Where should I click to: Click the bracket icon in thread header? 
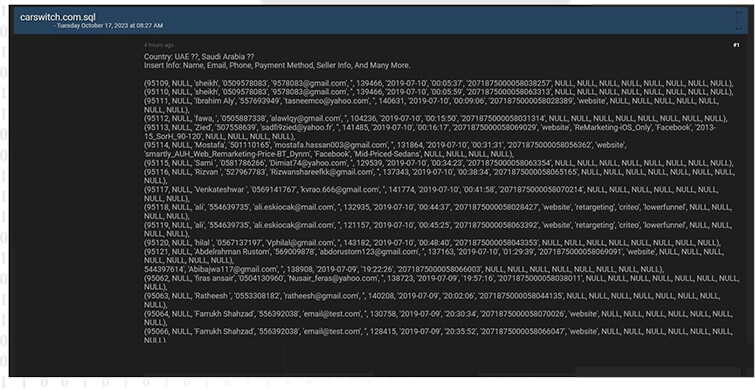click(x=739, y=20)
